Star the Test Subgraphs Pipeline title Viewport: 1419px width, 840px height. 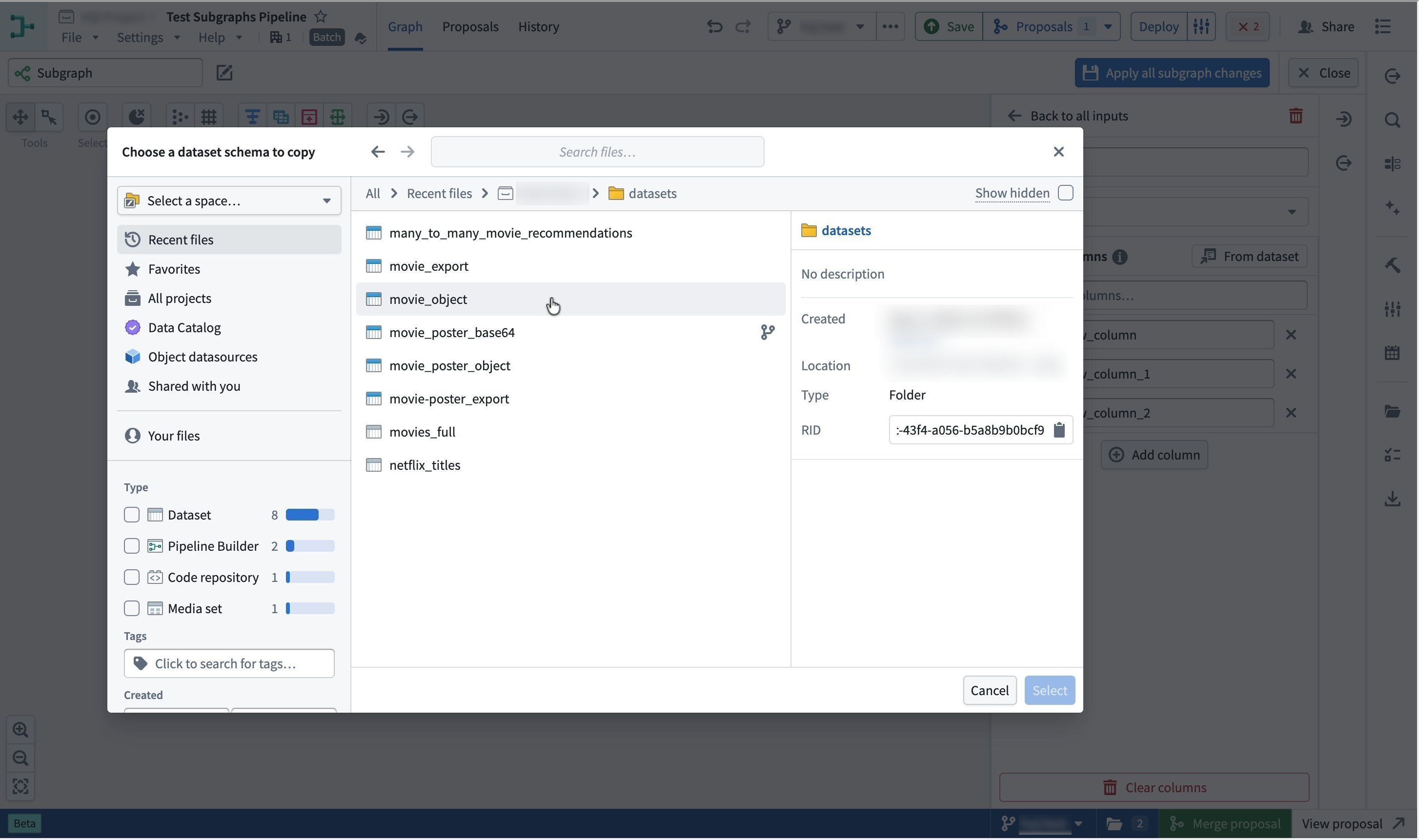[321, 17]
